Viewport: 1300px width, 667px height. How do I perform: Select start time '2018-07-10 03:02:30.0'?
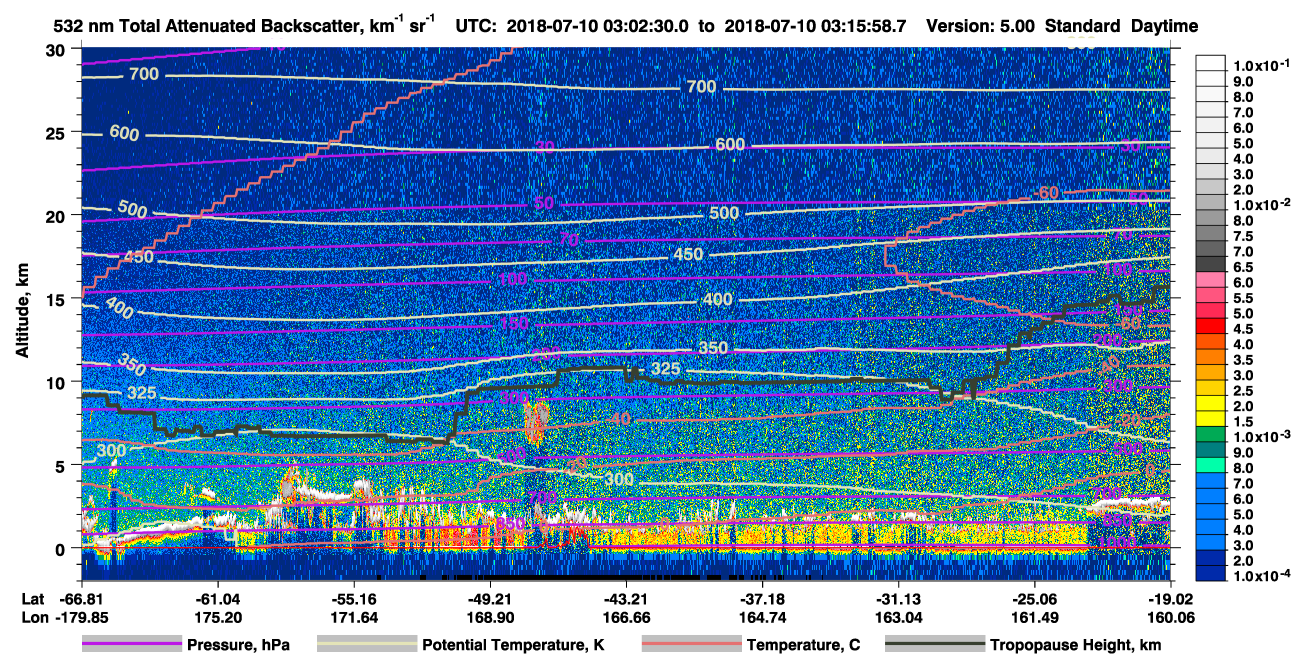[598, 26]
